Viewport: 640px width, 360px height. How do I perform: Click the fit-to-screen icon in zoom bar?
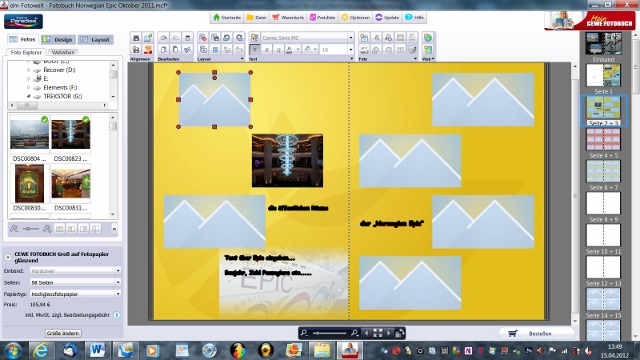point(378,333)
